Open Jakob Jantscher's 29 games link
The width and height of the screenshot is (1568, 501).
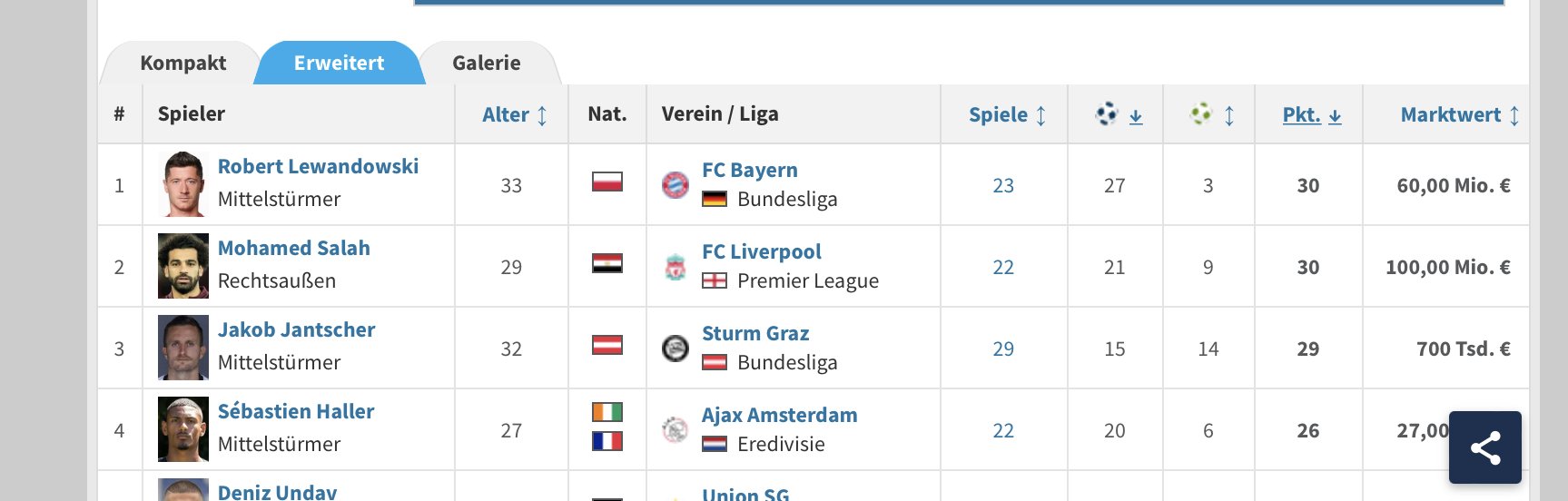pyautogui.click(x=1003, y=349)
